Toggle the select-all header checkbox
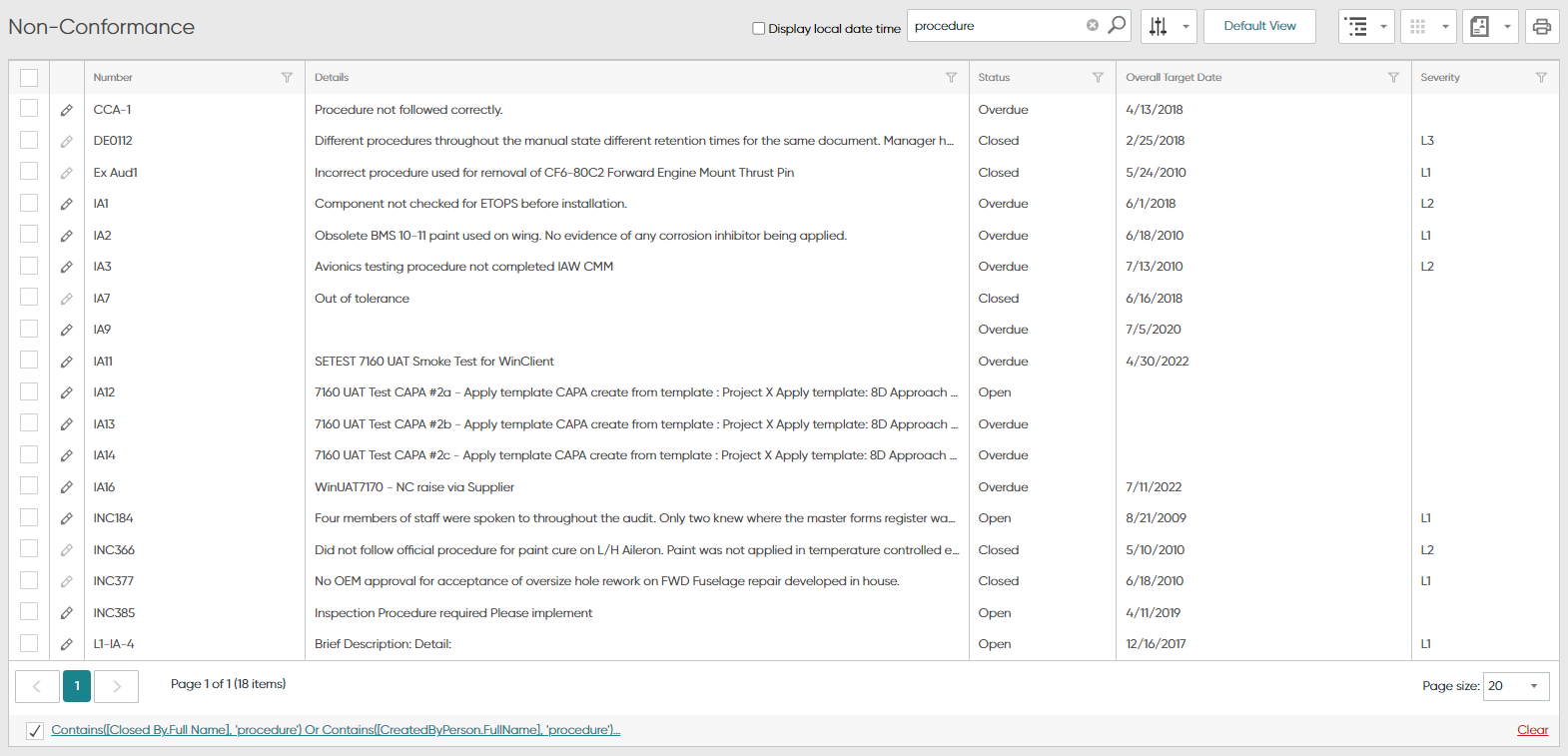1568x756 pixels. coord(29,78)
